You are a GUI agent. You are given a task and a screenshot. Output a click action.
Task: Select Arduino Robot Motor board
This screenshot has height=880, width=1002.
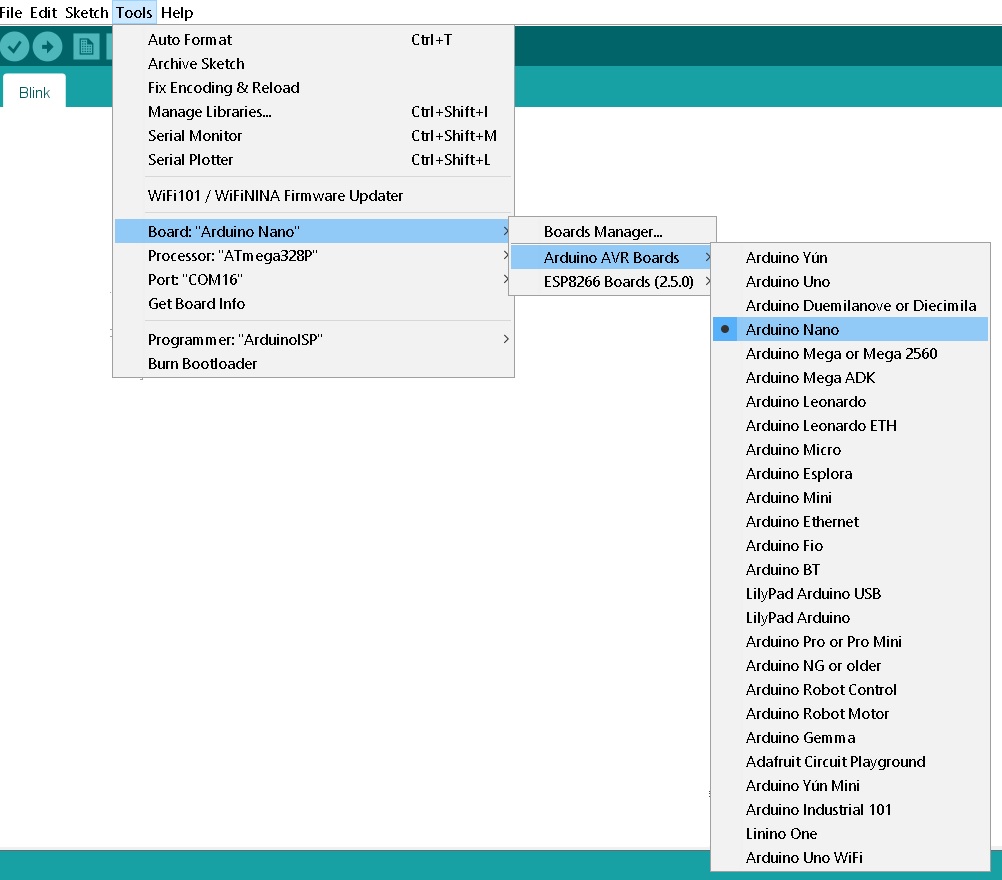pyautogui.click(x=850, y=713)
